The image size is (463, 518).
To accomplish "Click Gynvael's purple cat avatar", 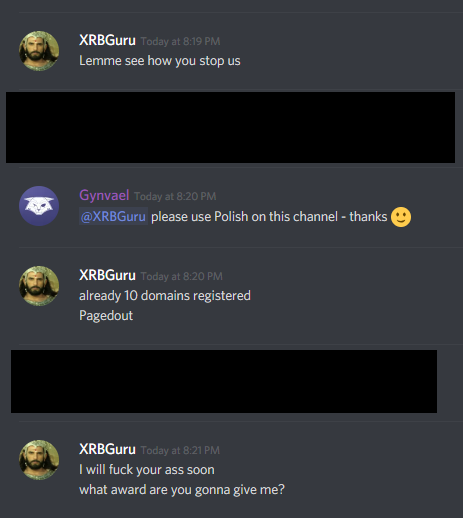I will (x=39, y=206).
